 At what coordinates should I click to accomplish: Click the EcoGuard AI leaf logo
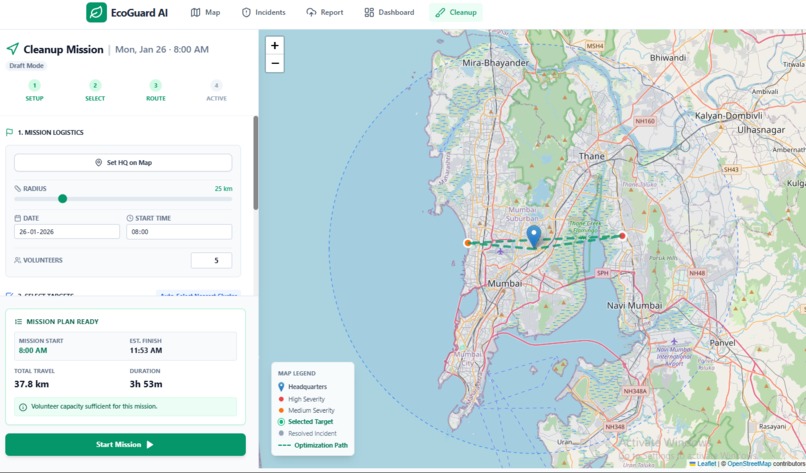tap(96, 12)
